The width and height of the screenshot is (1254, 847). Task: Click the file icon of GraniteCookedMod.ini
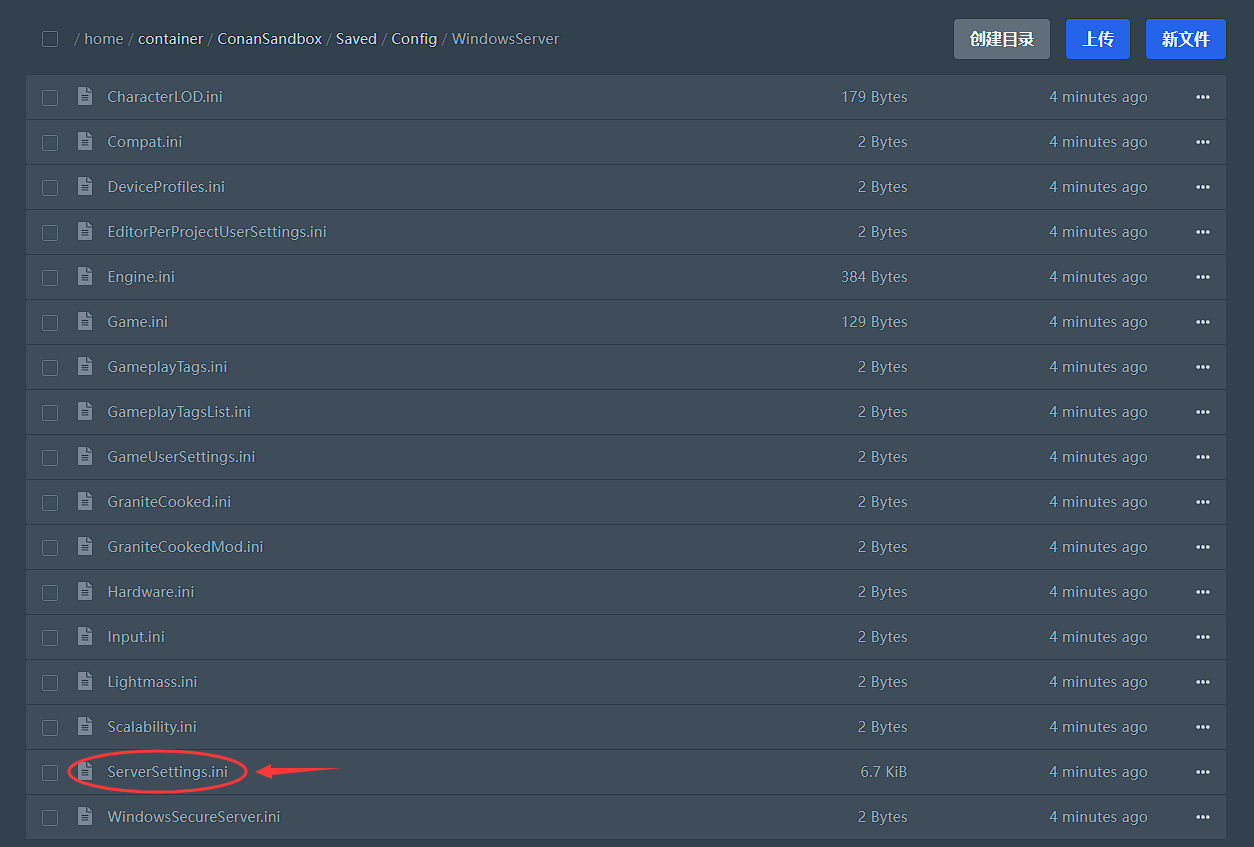(85, 546)
